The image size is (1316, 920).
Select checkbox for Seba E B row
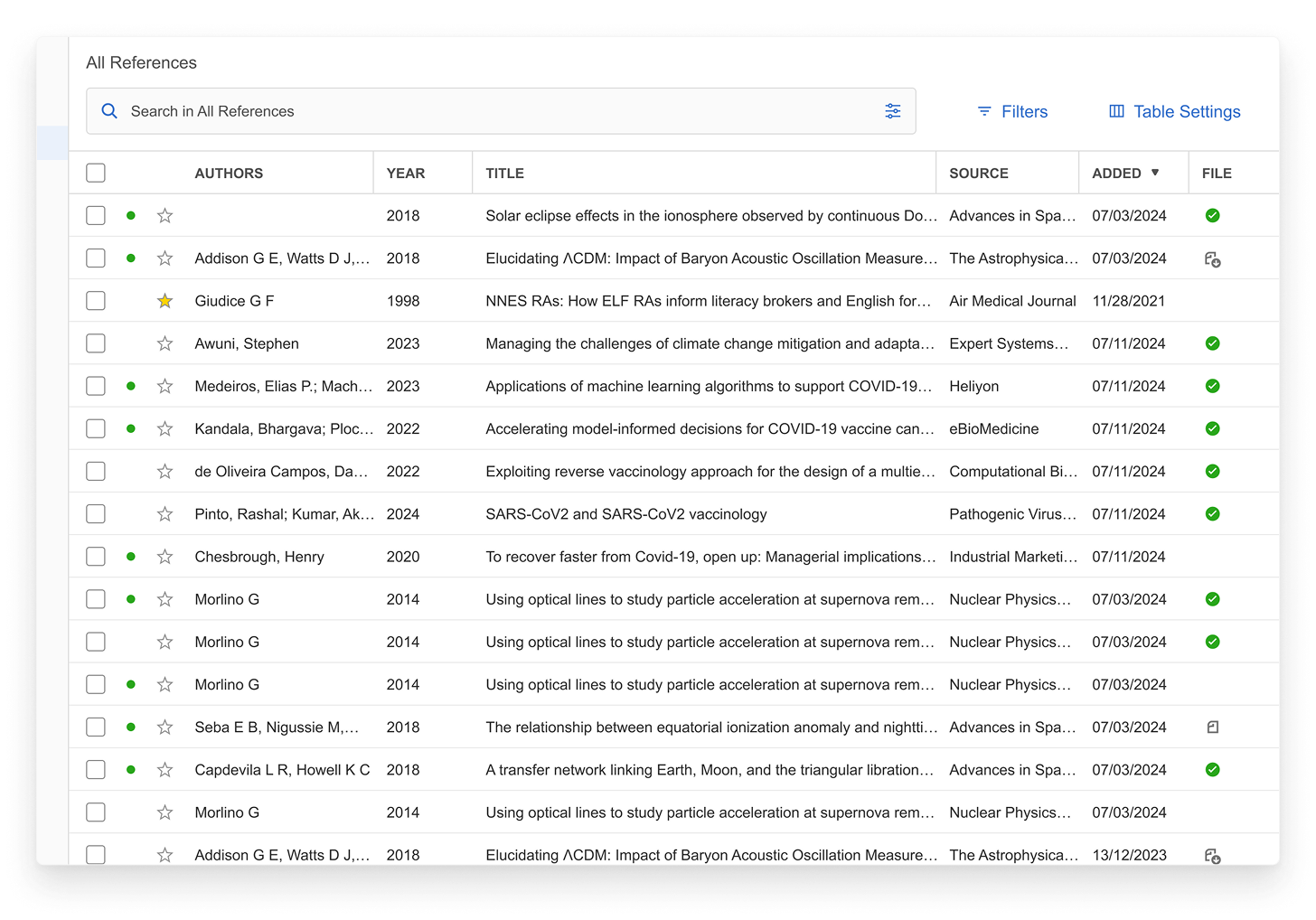pos(96,728)
